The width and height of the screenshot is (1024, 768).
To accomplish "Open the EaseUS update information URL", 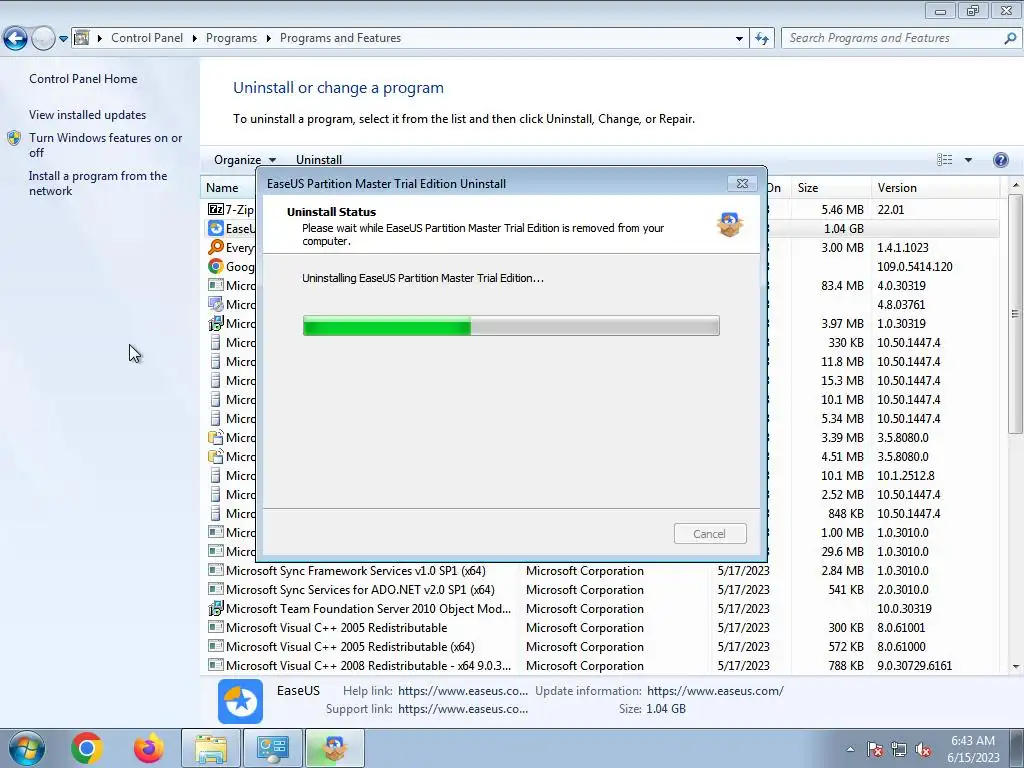I will click(x=715, y=691).
